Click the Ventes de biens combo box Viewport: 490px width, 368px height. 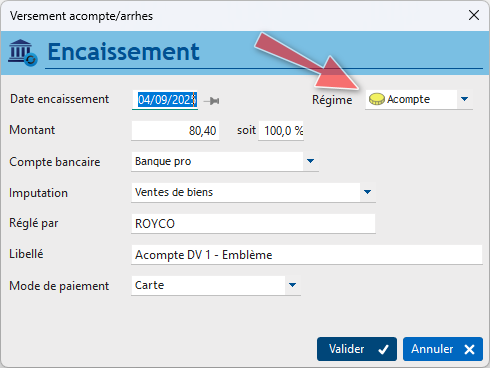(253, 192)
